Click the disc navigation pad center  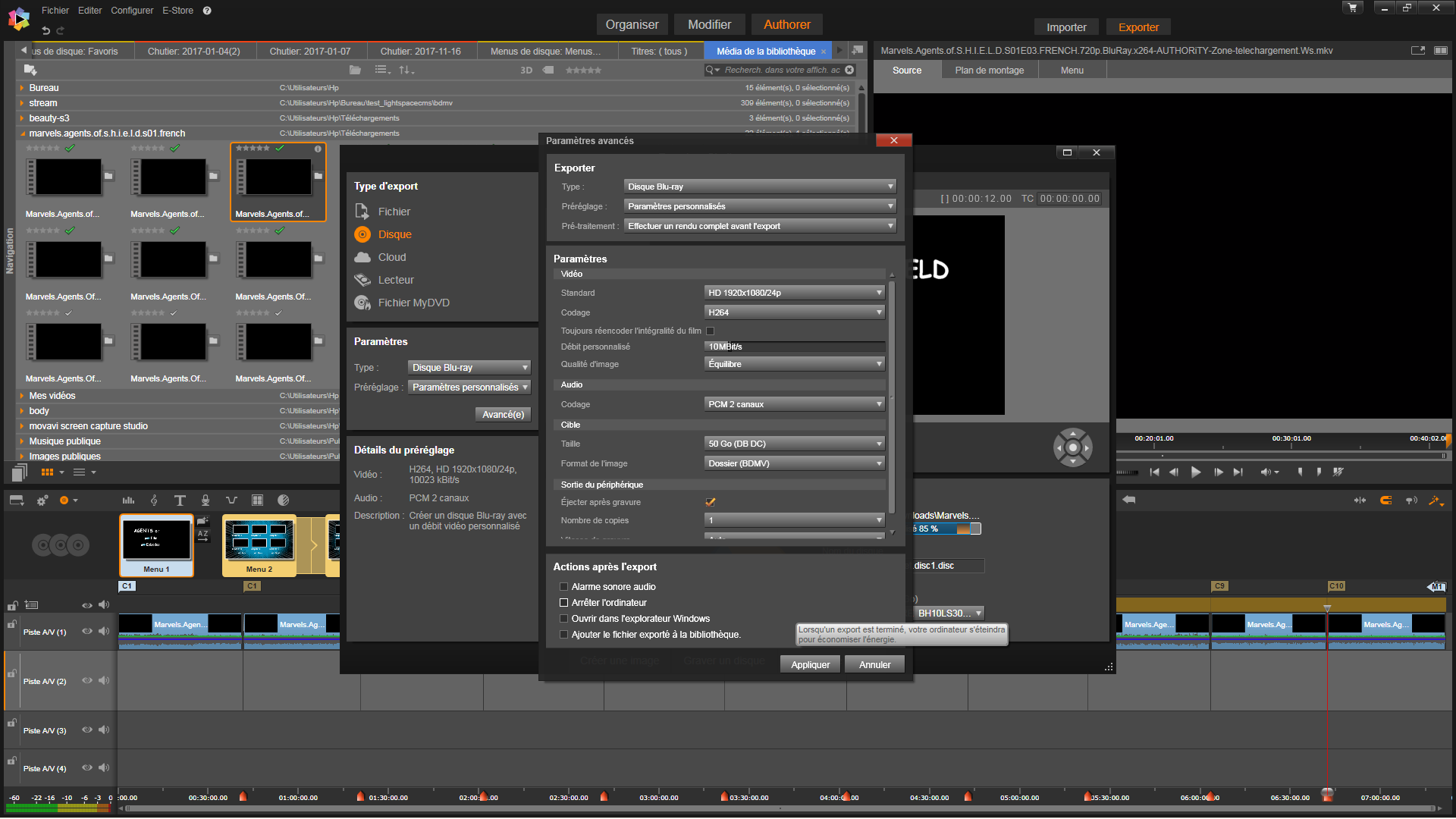1072,447
